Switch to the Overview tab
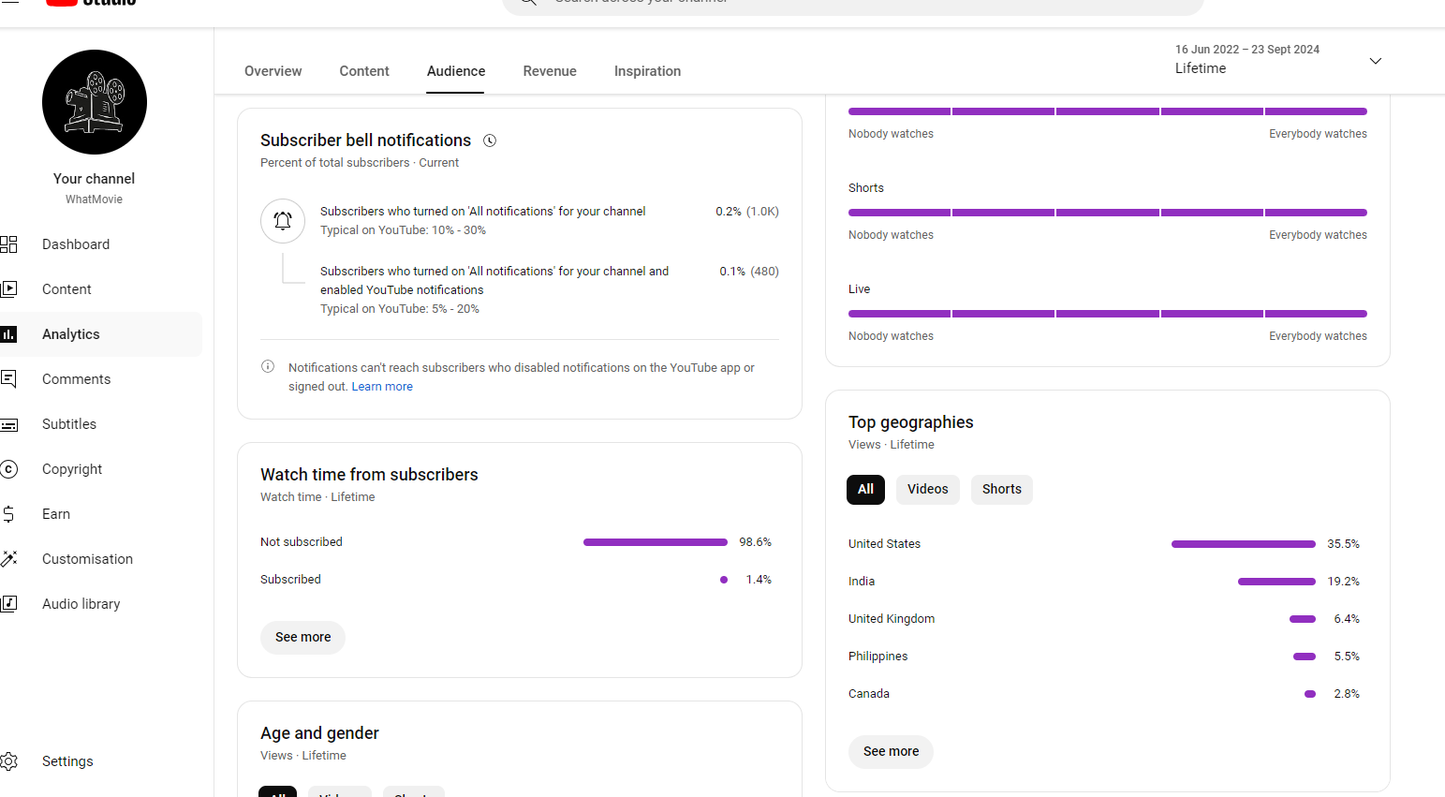Image resolution: width=1445 pixels, height=797 pixels. tap(273, 71)
